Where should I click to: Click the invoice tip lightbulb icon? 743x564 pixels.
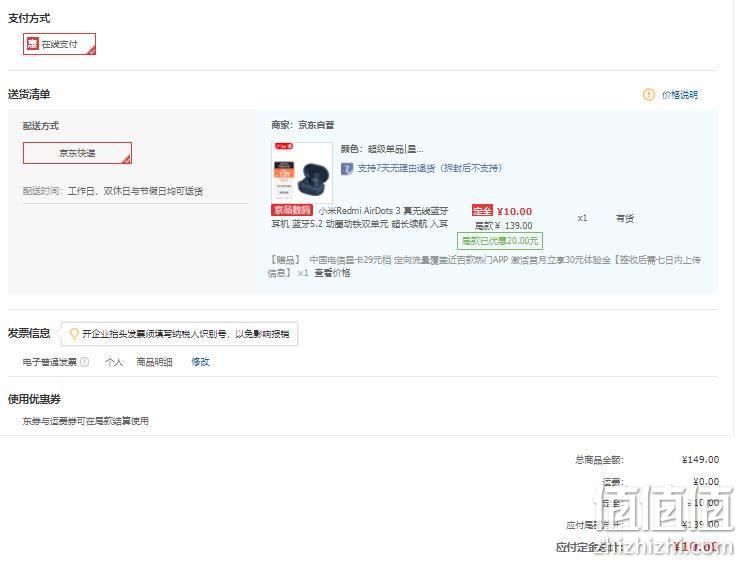74,334
